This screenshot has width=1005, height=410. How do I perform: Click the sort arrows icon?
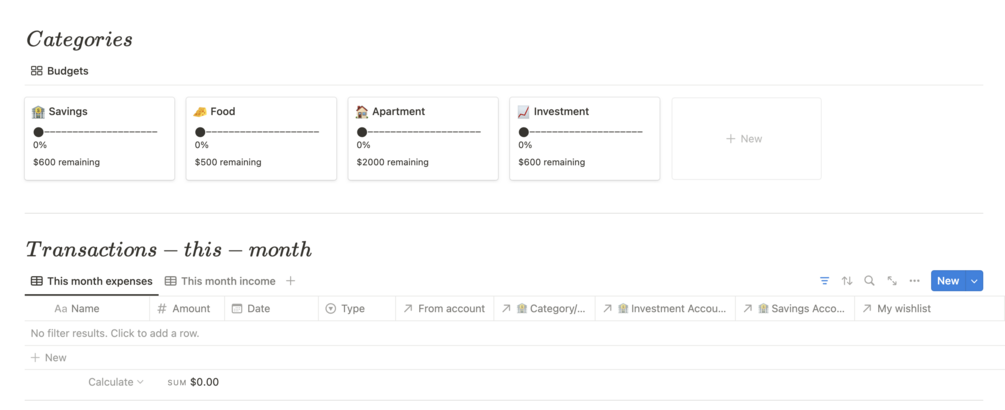click(847, 281)
